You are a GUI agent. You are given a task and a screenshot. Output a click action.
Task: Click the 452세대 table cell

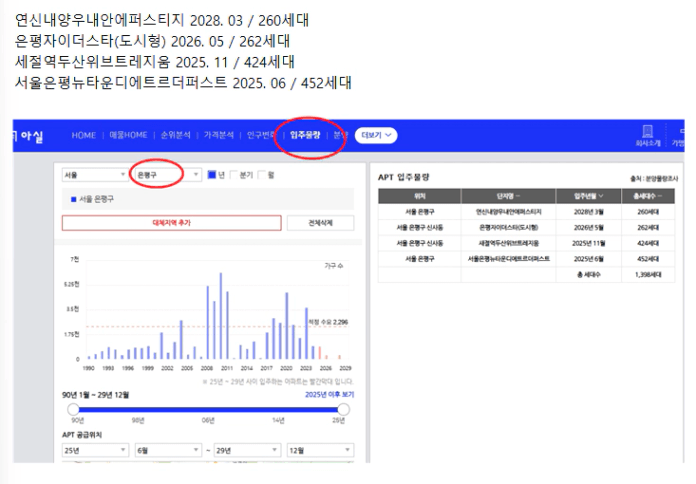(648, 258)
